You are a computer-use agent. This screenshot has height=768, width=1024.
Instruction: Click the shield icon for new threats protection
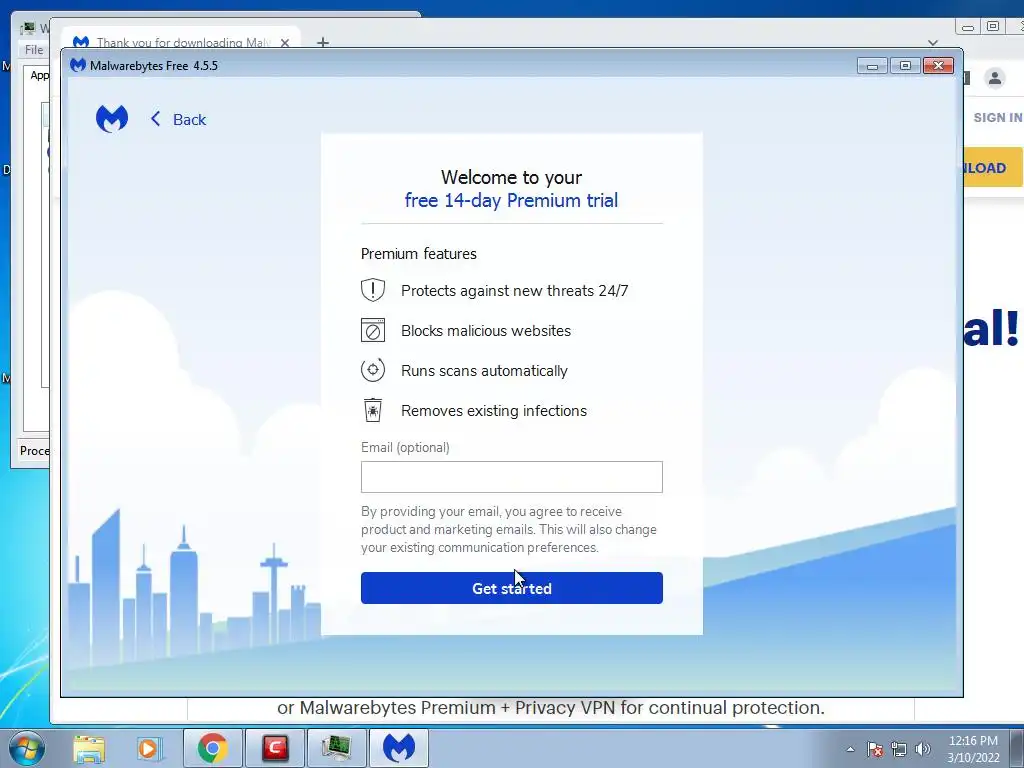pyautogui.click(x=373, y=290)
